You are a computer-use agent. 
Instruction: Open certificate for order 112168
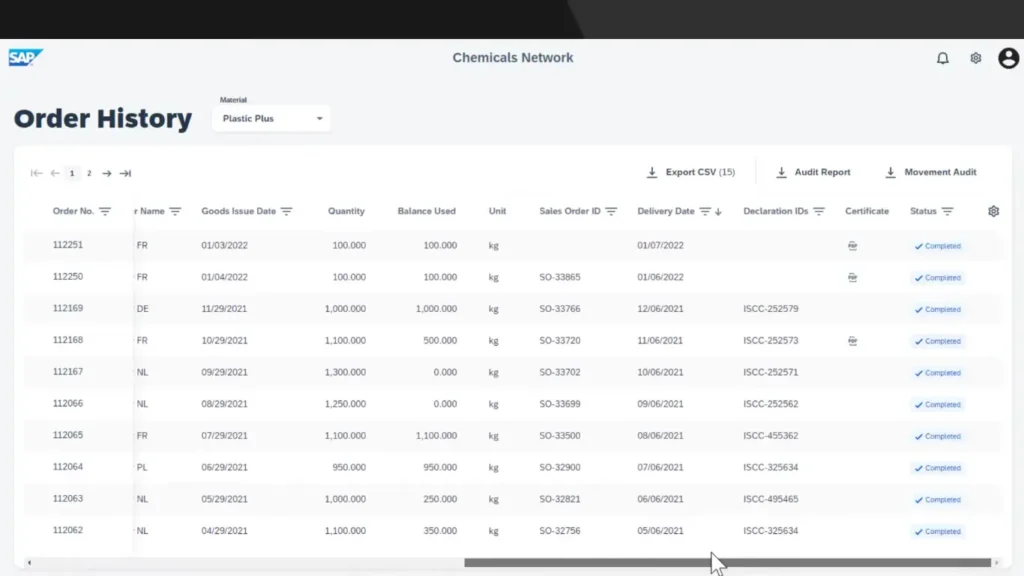[852, 341]
